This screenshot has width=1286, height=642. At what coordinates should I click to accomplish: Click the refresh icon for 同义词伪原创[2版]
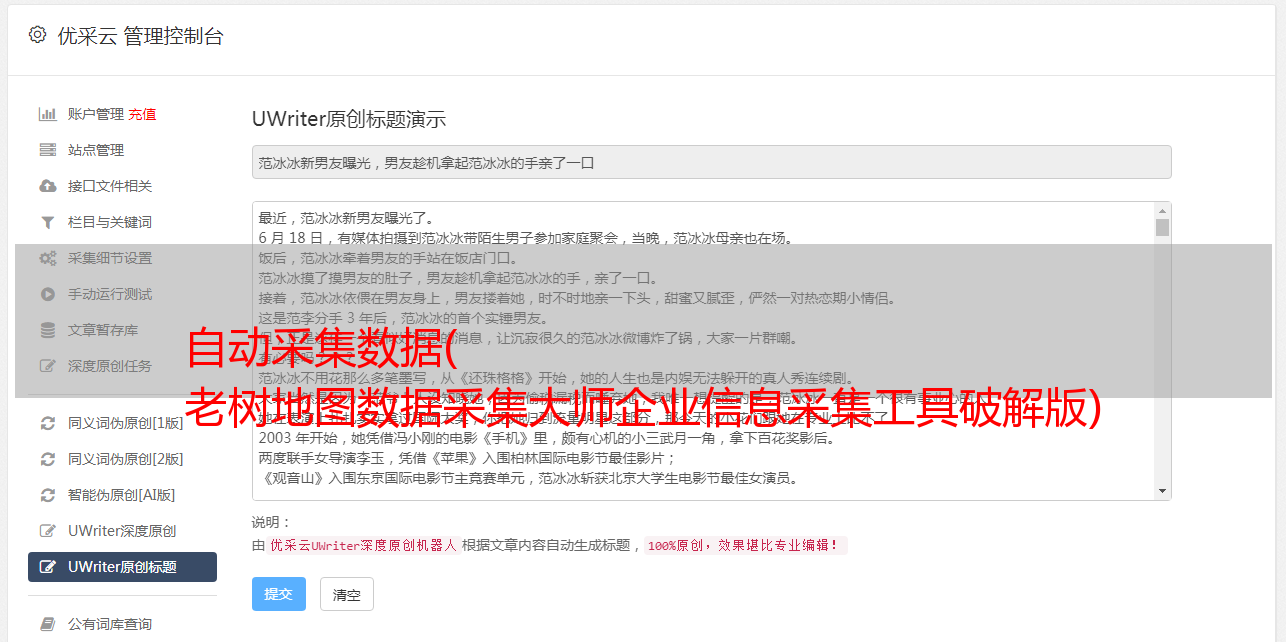tap(47, 459)
